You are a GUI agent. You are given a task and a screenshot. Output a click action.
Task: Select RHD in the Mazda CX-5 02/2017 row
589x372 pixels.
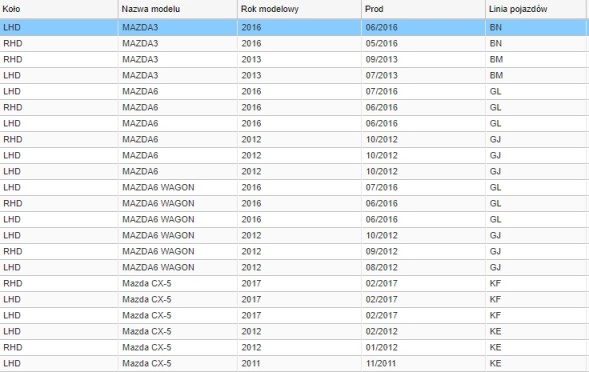(x=12, y=283)
